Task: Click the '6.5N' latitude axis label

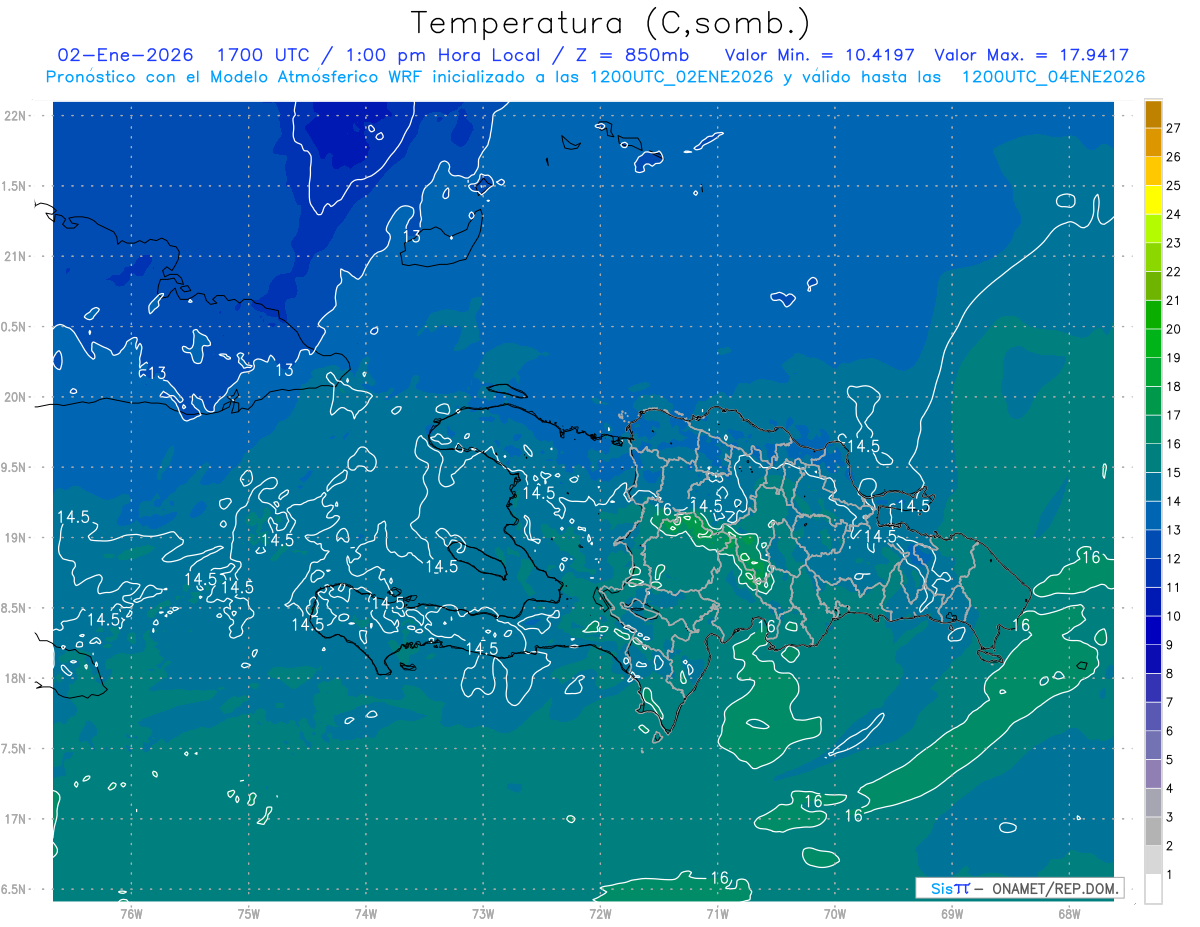Action: [15, 889]
